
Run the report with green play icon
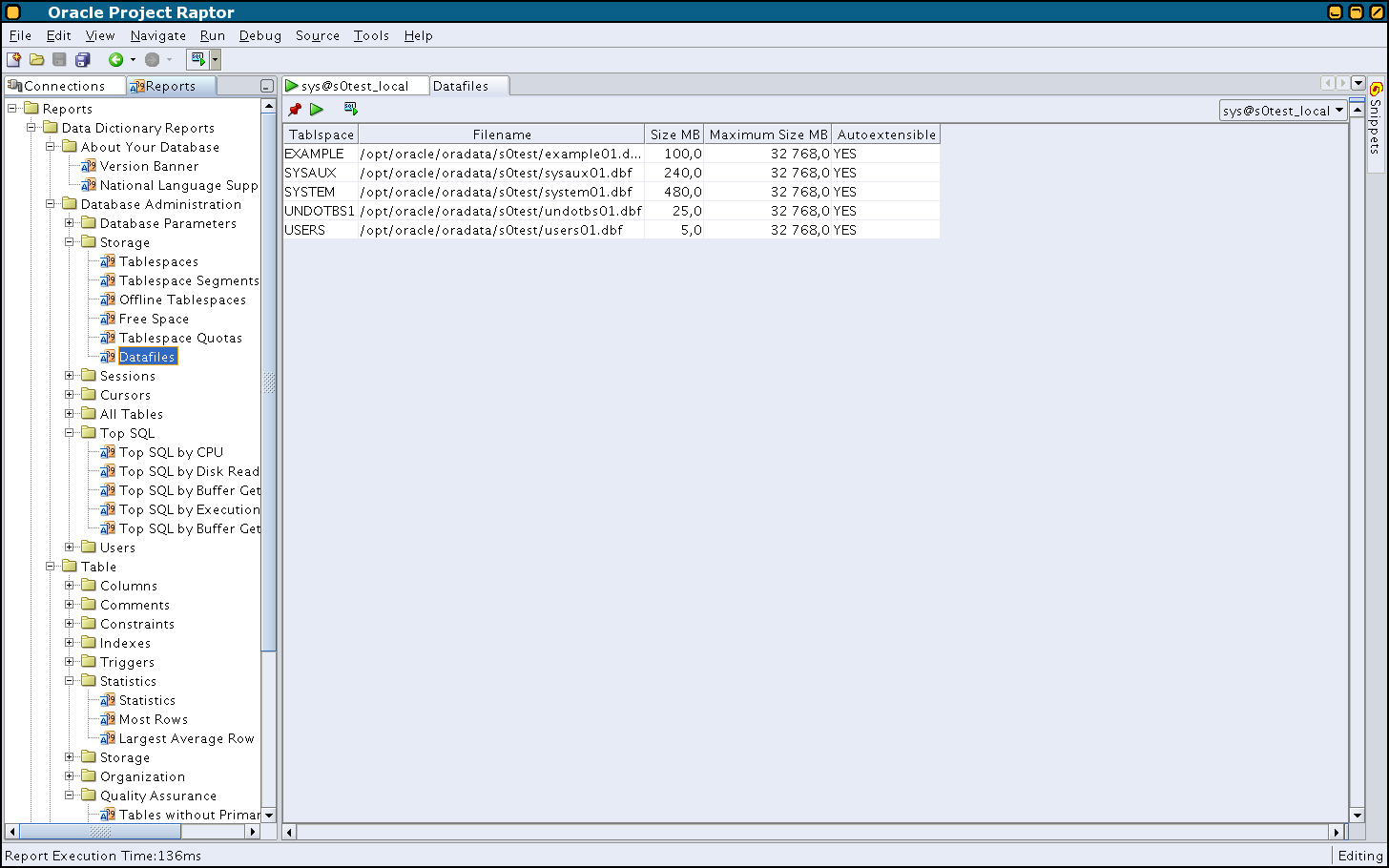tap(317, 110)
